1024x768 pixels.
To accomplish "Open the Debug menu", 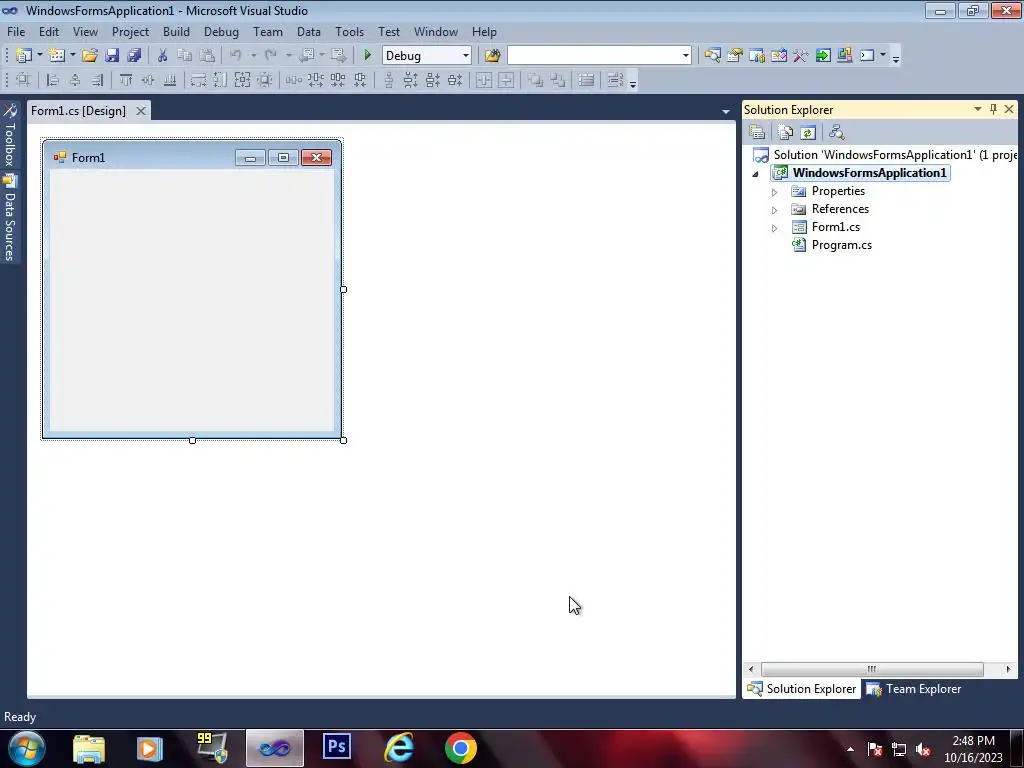I will click(221, 31).
